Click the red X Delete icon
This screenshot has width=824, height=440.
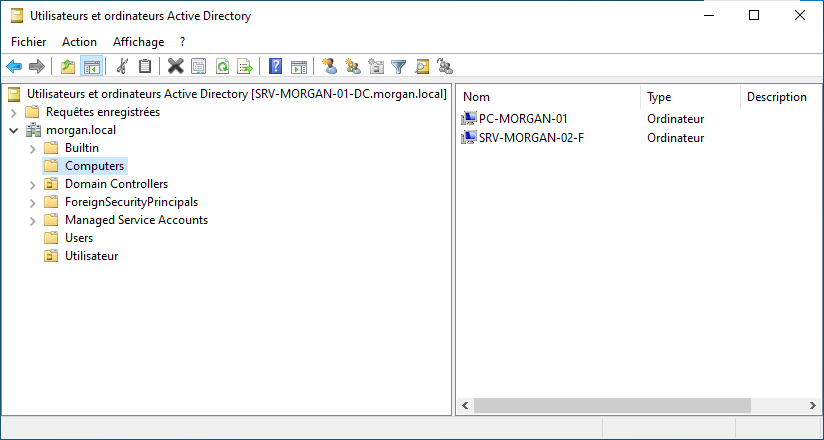point(175,67)
